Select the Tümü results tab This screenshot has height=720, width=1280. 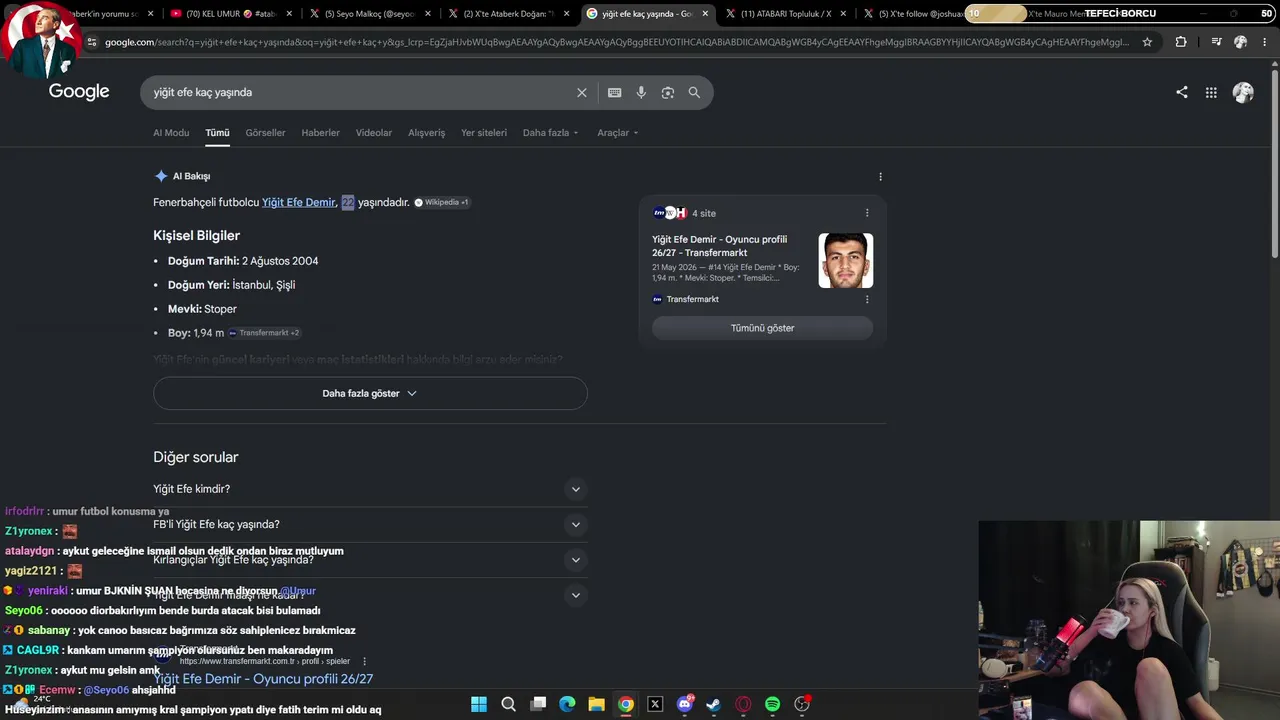click(x=217, y=133)
